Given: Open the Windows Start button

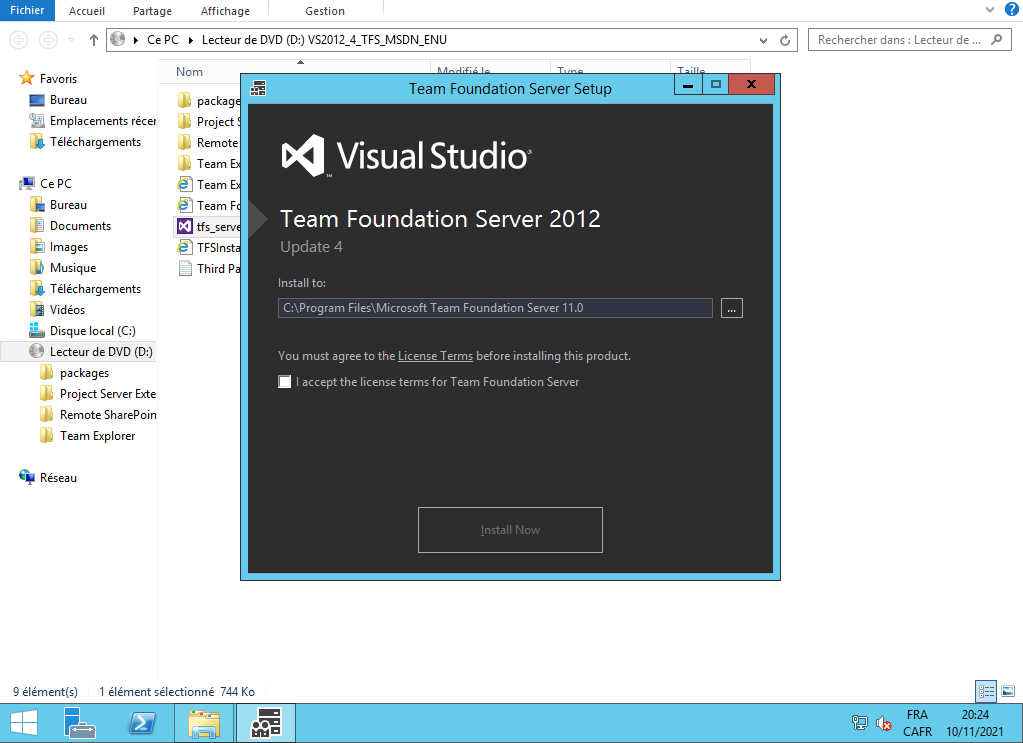Looking at the screenshot, I should pos(24,723).
